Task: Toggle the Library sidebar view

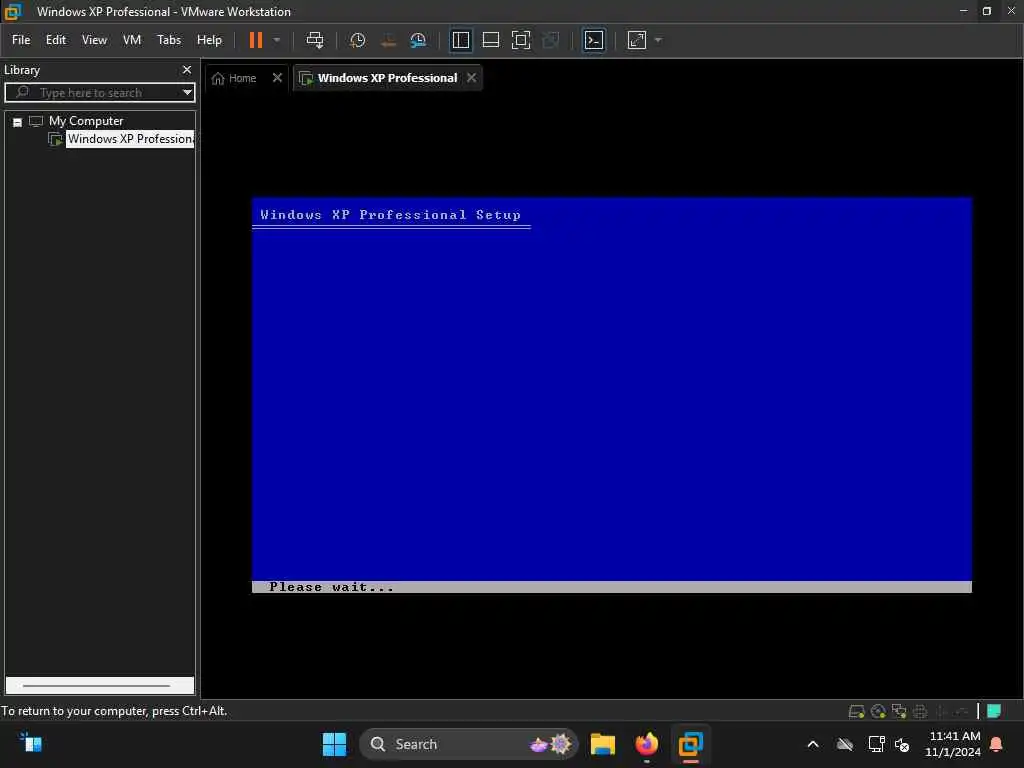Action: coord(461,40)
